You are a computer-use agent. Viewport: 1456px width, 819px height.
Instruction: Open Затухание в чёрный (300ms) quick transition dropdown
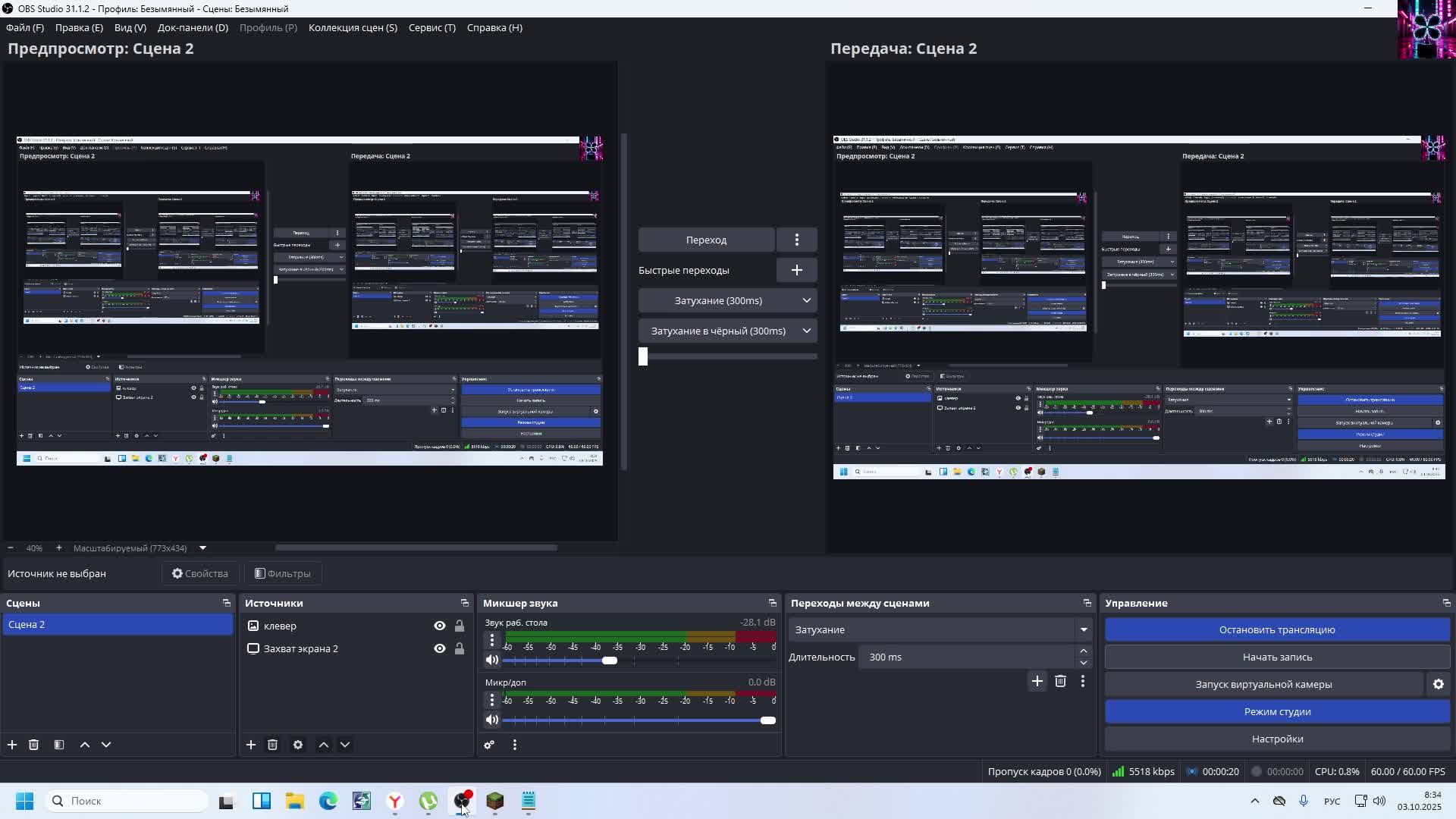[x=806, y=331]
